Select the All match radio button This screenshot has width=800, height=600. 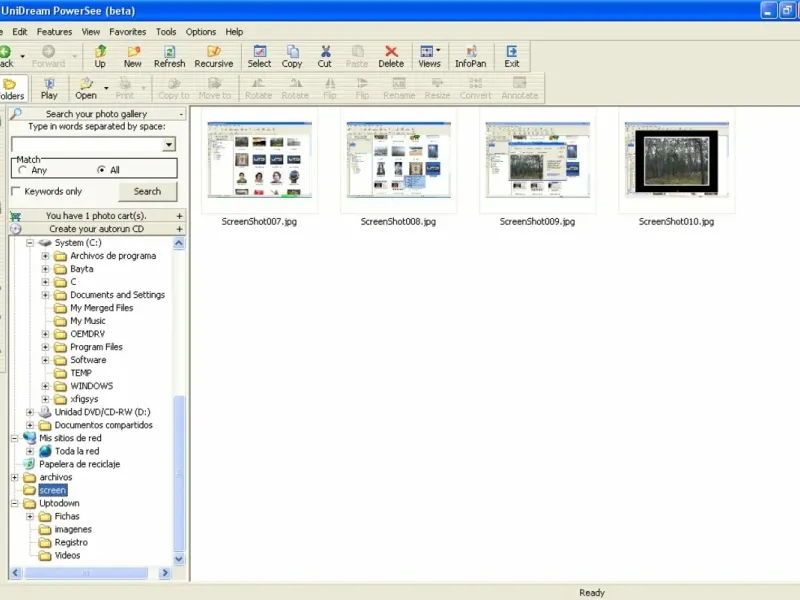point(101,171)
